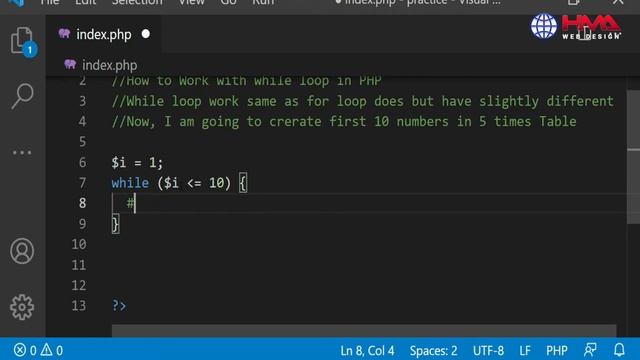Screen dimensions: 640x360
Task: Click the 'while' keyword on line 7
Action: pos(130,183)
